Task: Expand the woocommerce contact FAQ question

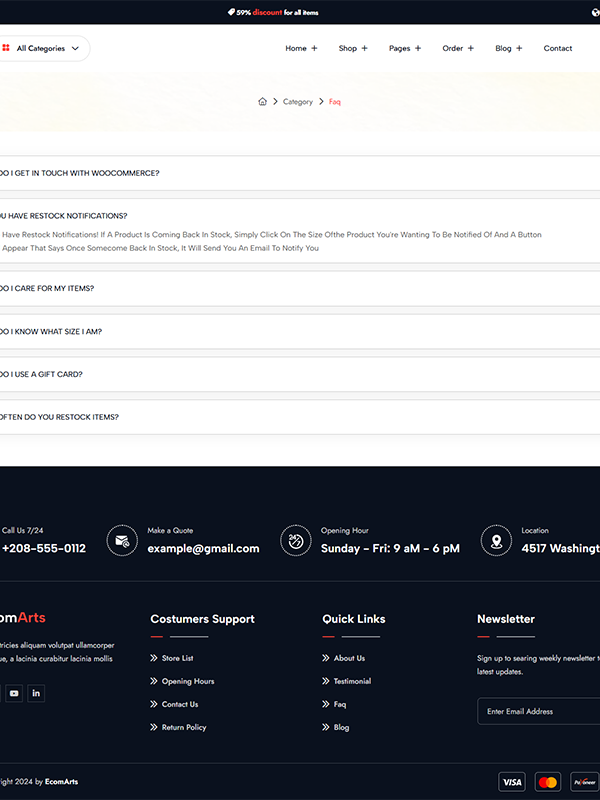Action: [x=80, y=173]
